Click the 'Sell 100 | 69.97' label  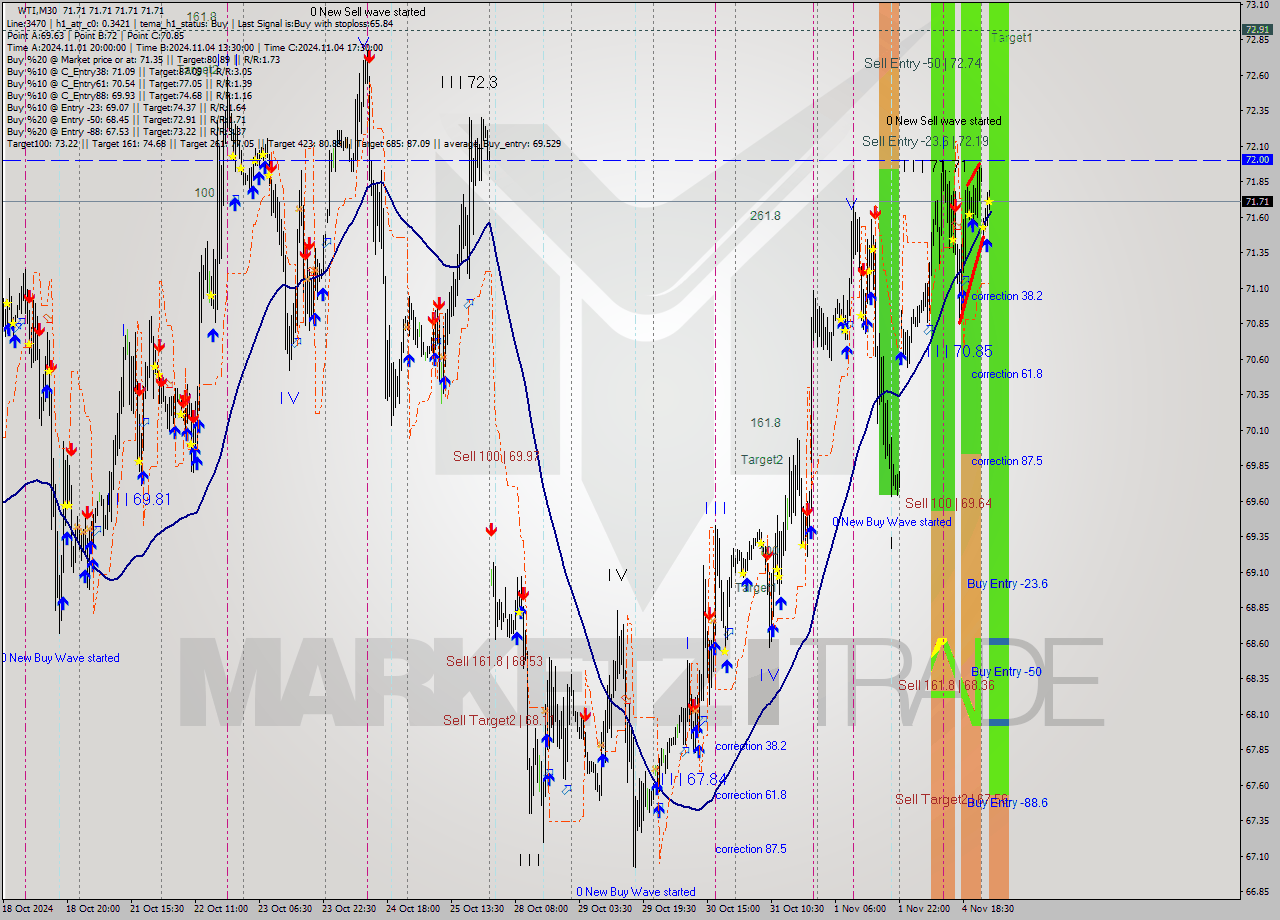[497, 456]
